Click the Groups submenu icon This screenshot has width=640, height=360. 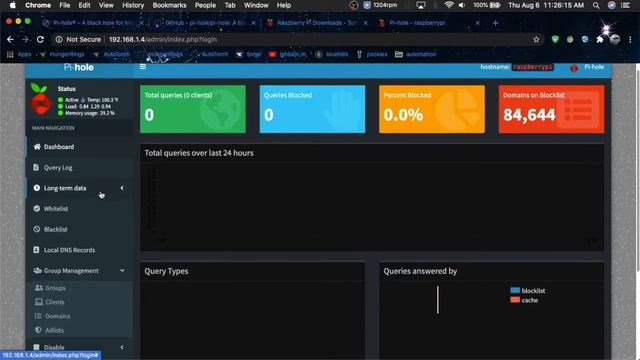click(x=39, y=288)
